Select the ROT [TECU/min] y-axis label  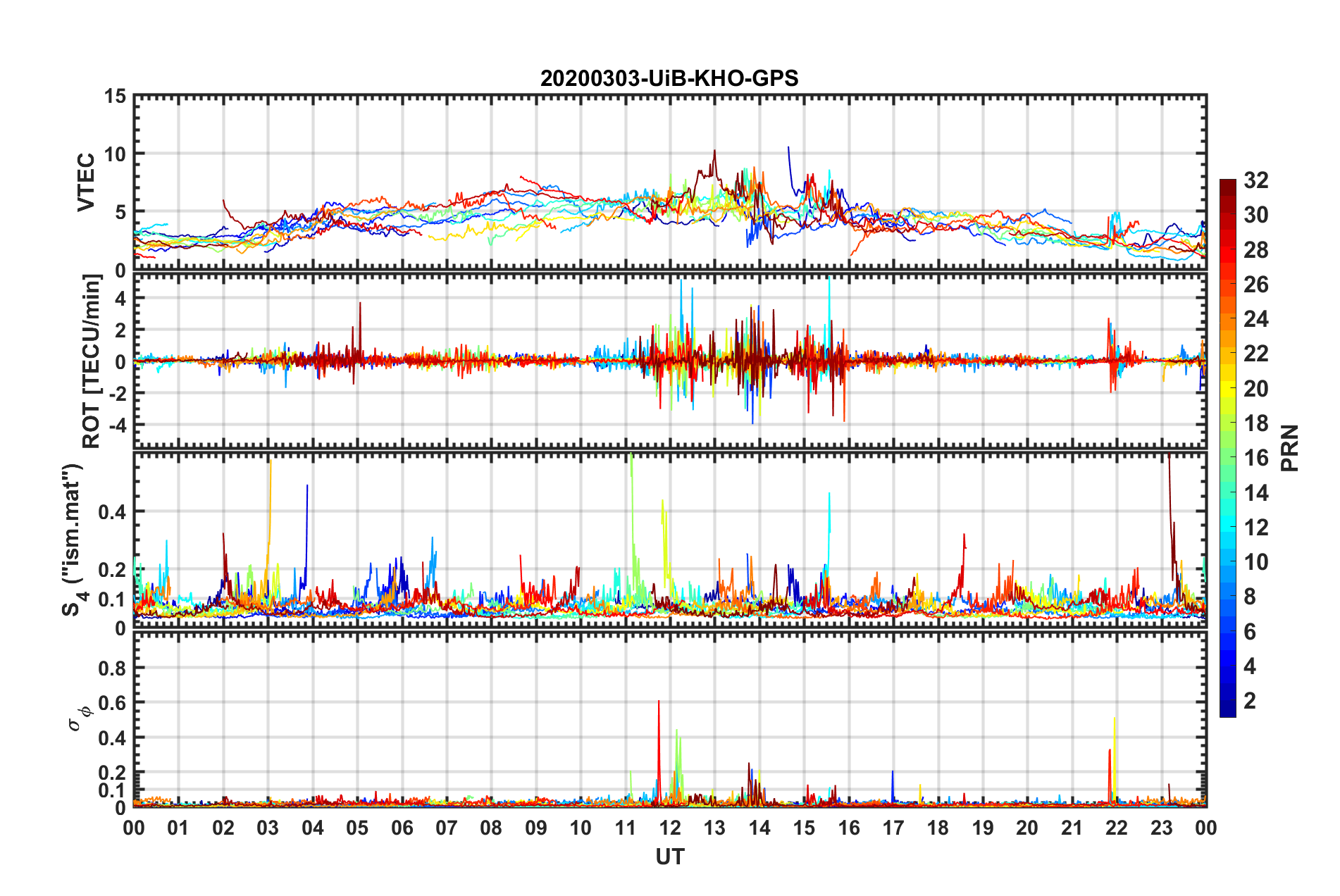point(92,361)
